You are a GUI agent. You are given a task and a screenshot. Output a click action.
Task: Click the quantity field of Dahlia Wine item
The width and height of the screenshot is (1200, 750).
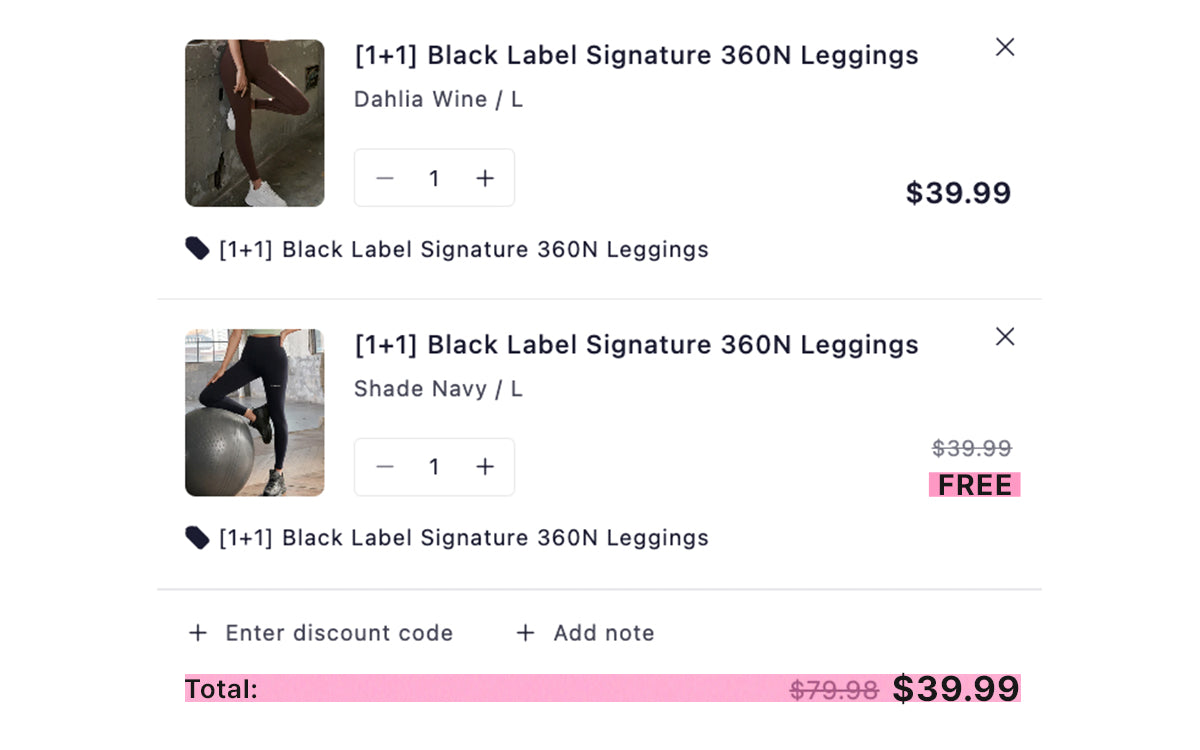[x=434, y=178]
